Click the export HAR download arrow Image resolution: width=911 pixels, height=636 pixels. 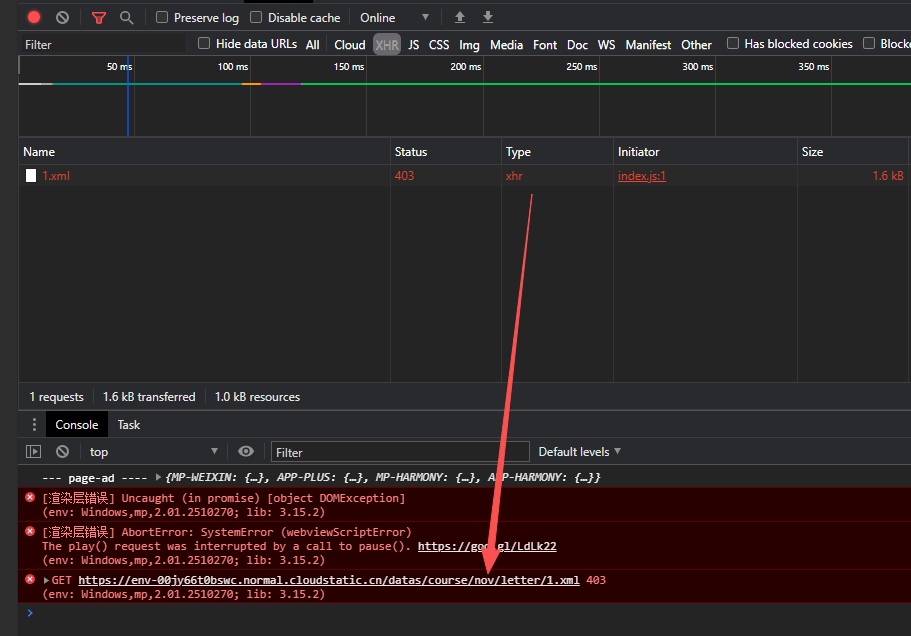488,18
